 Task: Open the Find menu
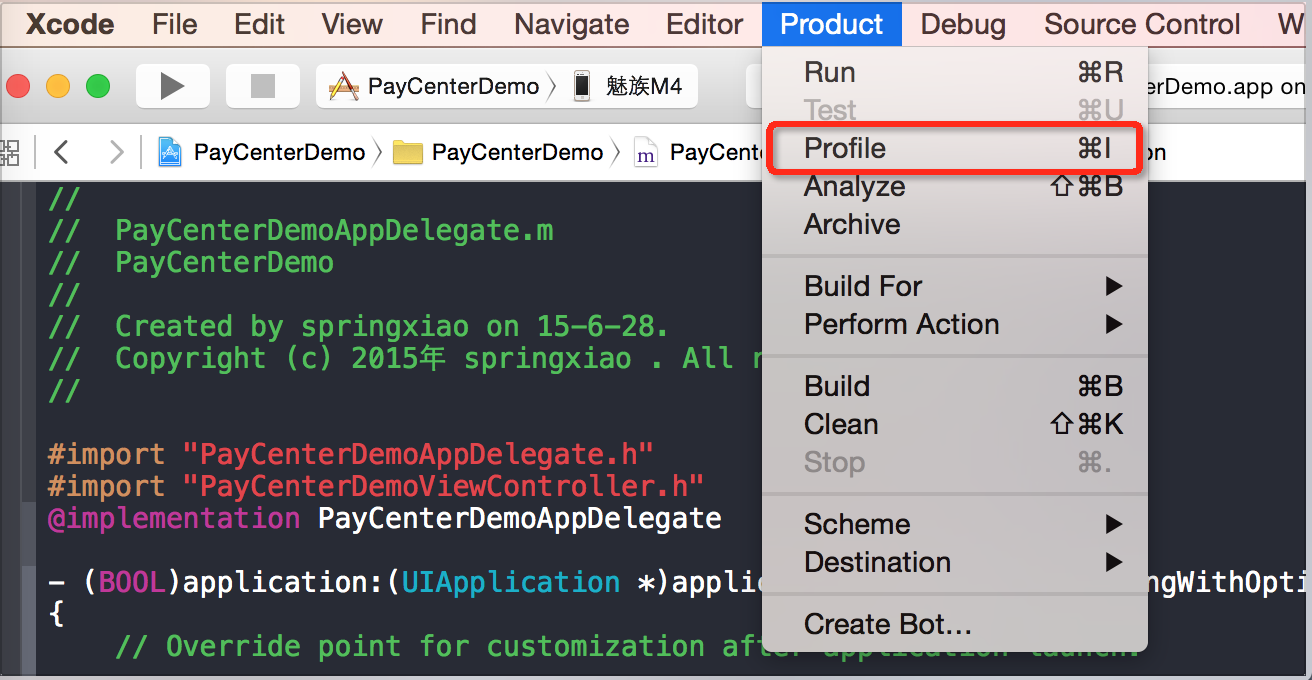(x=448, y=24)
